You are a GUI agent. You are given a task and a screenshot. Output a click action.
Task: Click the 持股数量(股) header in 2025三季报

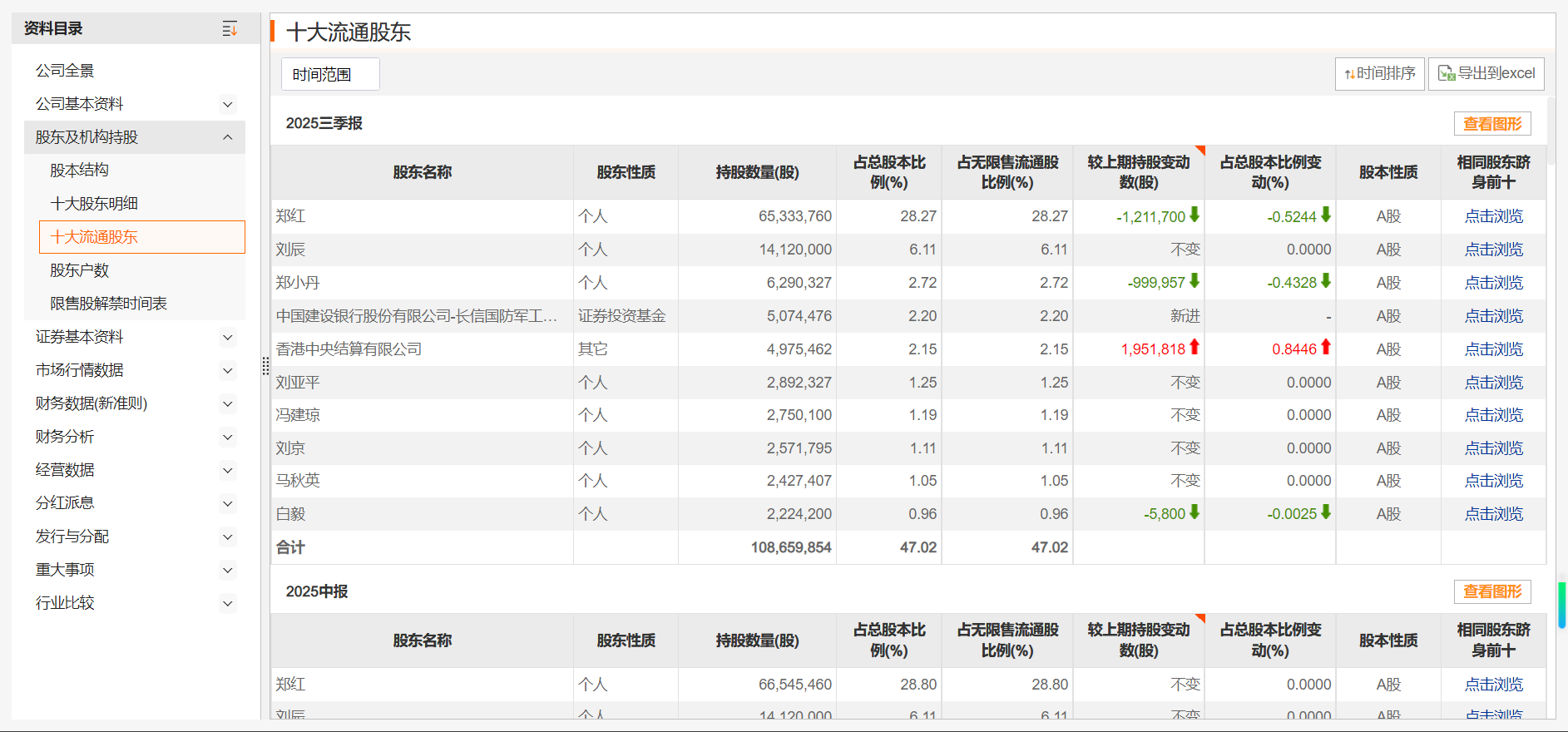coord(757,172)
